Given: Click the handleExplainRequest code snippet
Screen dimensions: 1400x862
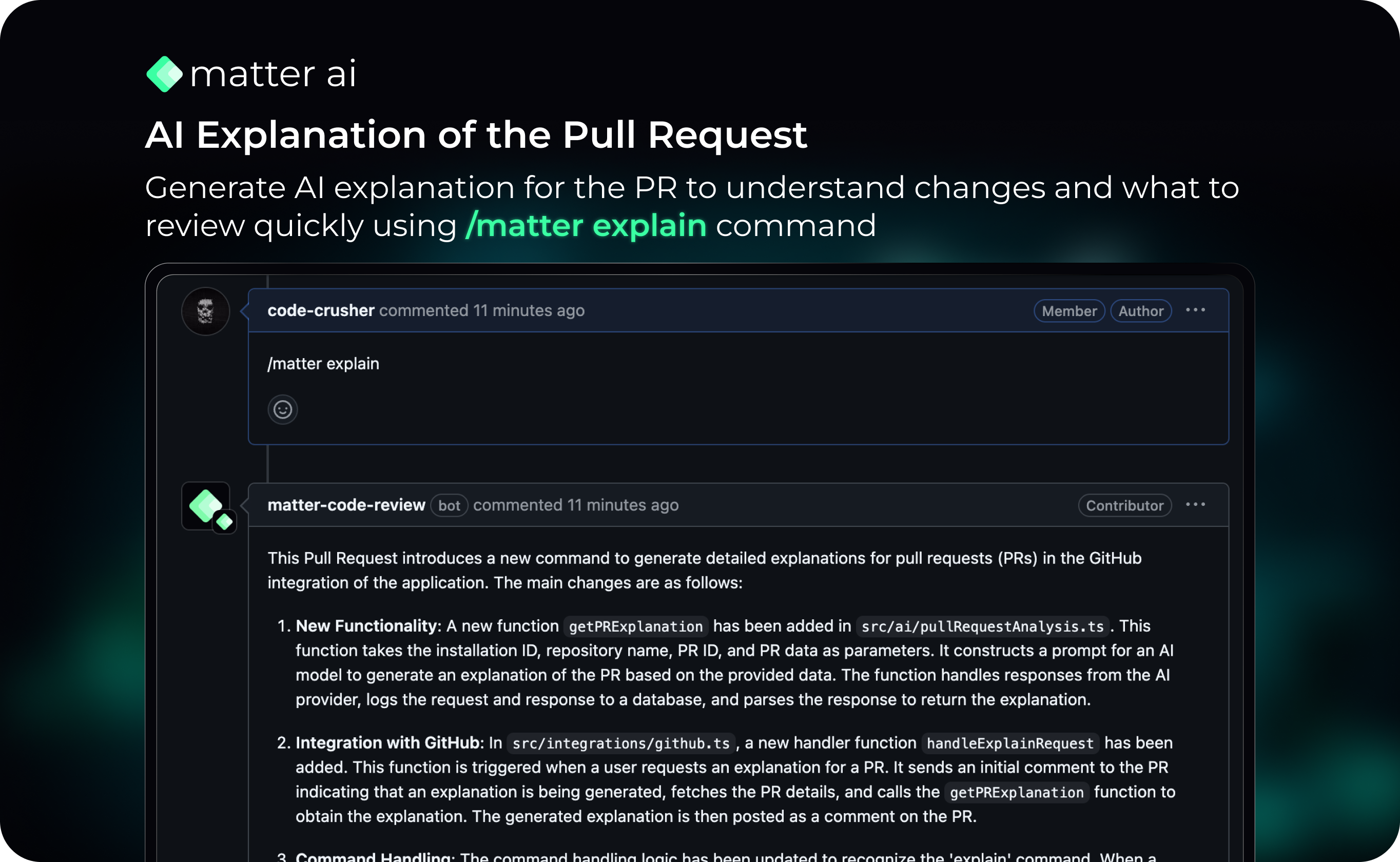Looking at the screenshot, I should point(1009,743).
